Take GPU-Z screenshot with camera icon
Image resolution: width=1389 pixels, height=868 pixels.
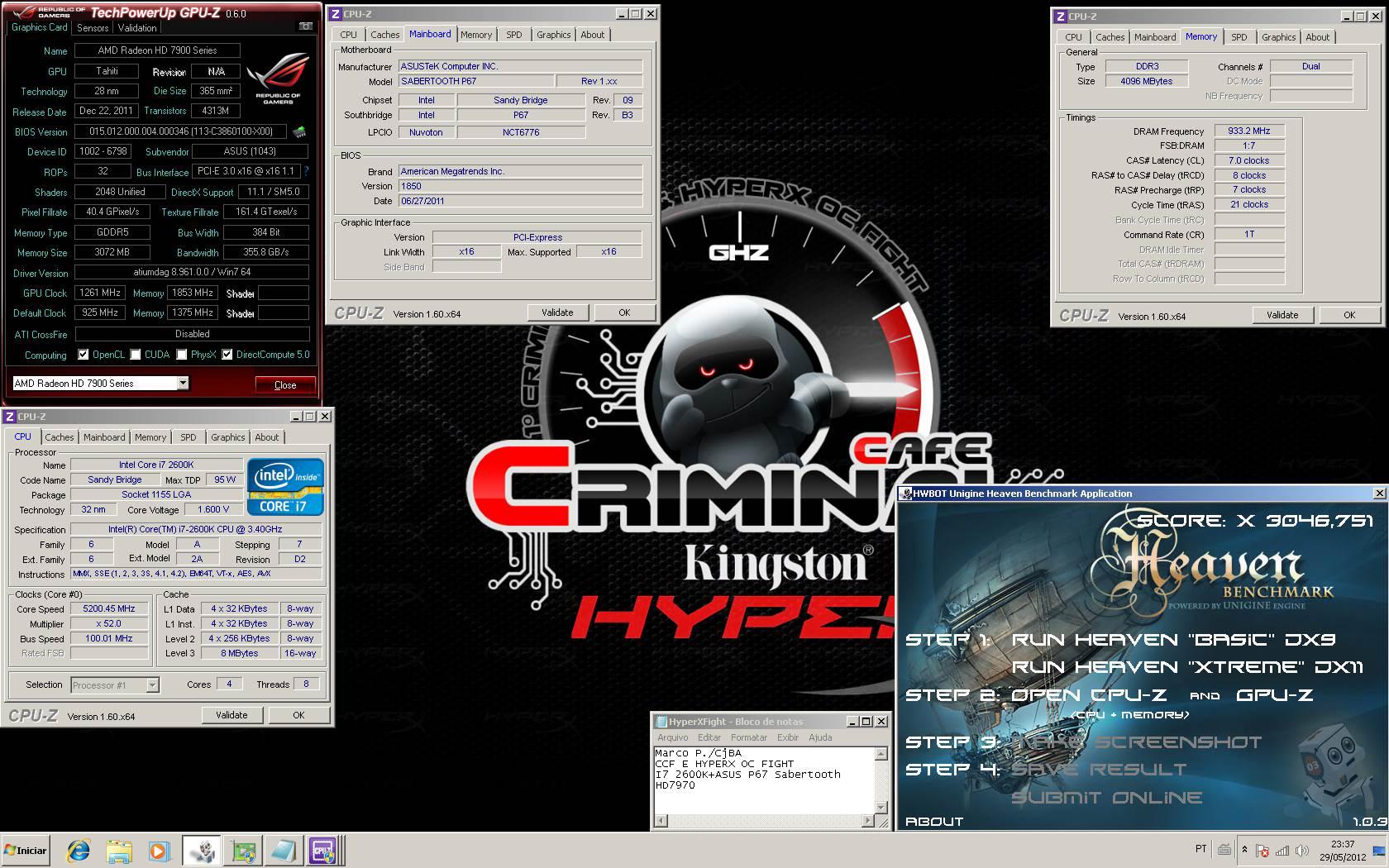pyautogui.click(x=305, y=26)
